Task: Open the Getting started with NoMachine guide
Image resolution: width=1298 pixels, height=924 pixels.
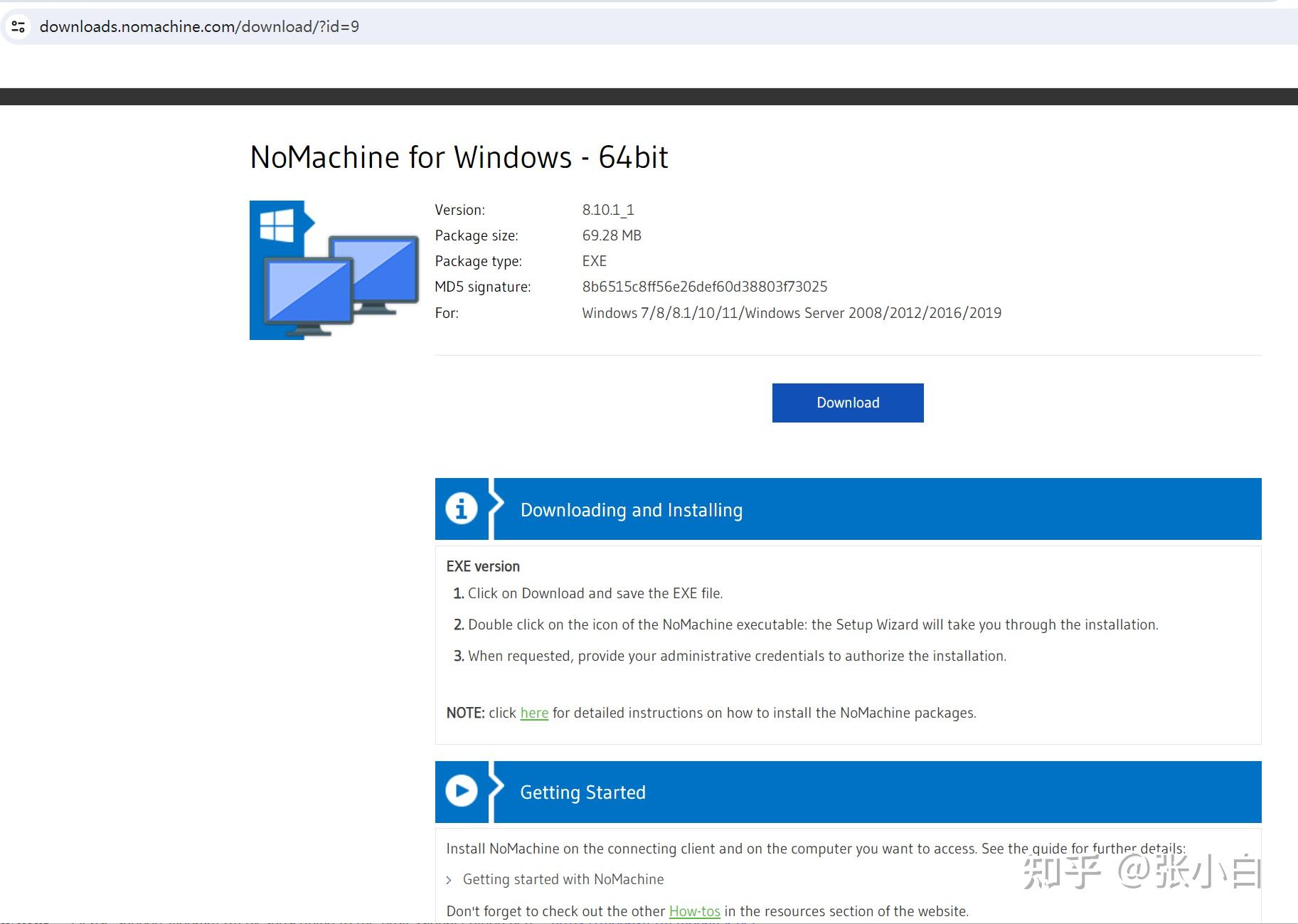Action: coord(563,879)
